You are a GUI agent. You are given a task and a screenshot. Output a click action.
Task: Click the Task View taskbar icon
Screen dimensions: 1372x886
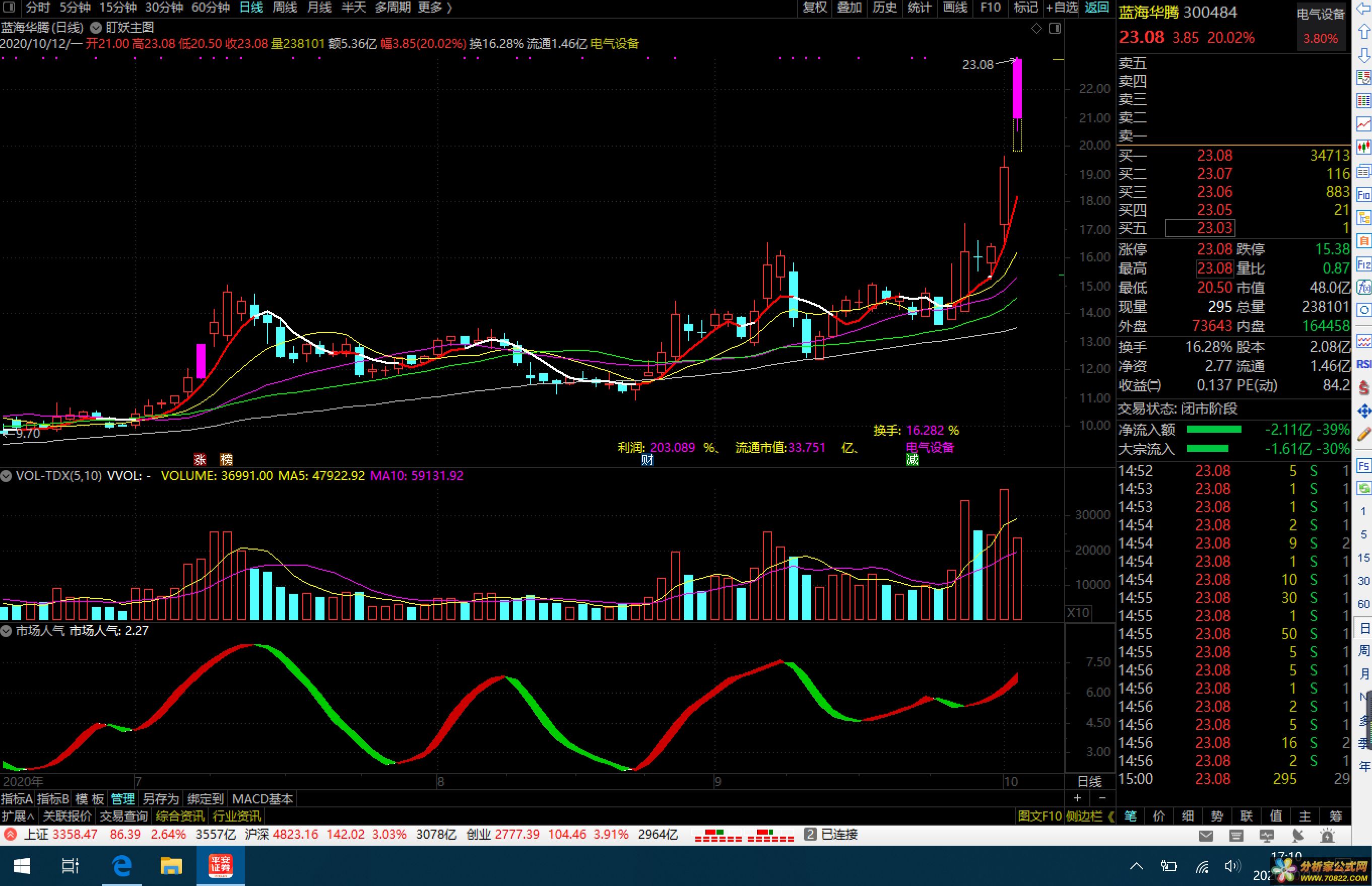[70, 866]
